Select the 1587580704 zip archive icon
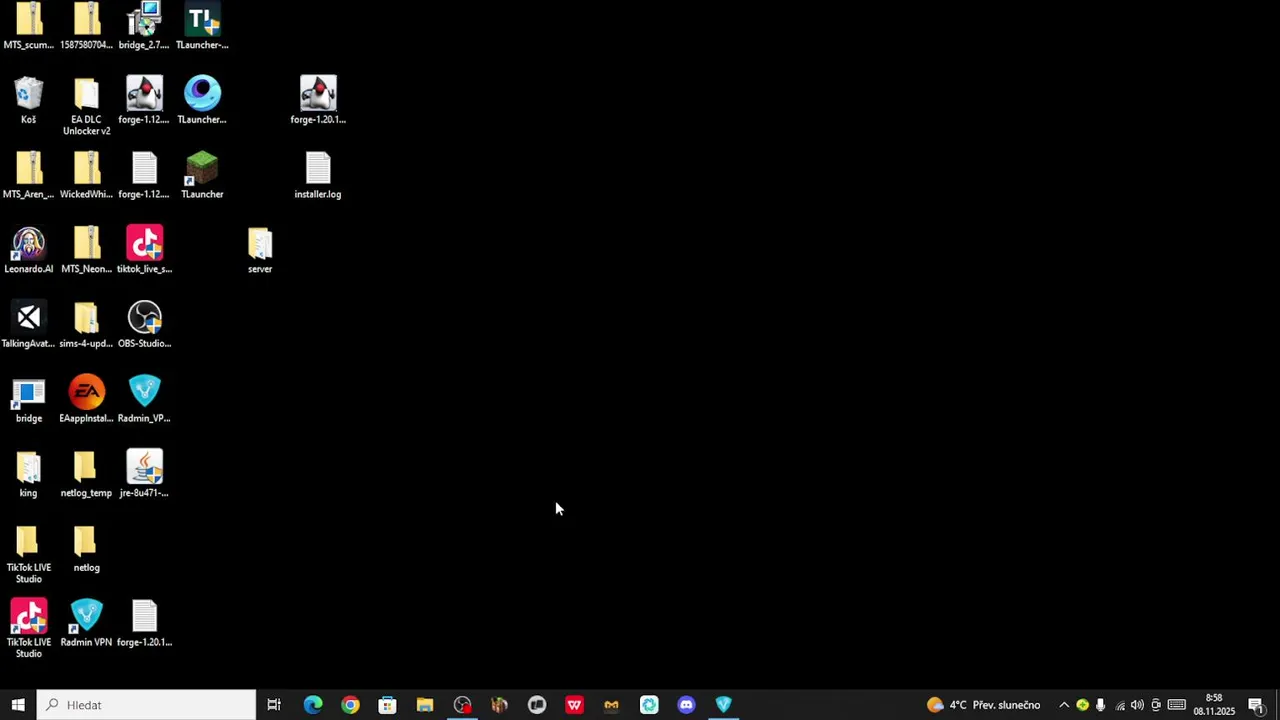This screenshot has width=1280, height=720. click(x=87, y=19)
